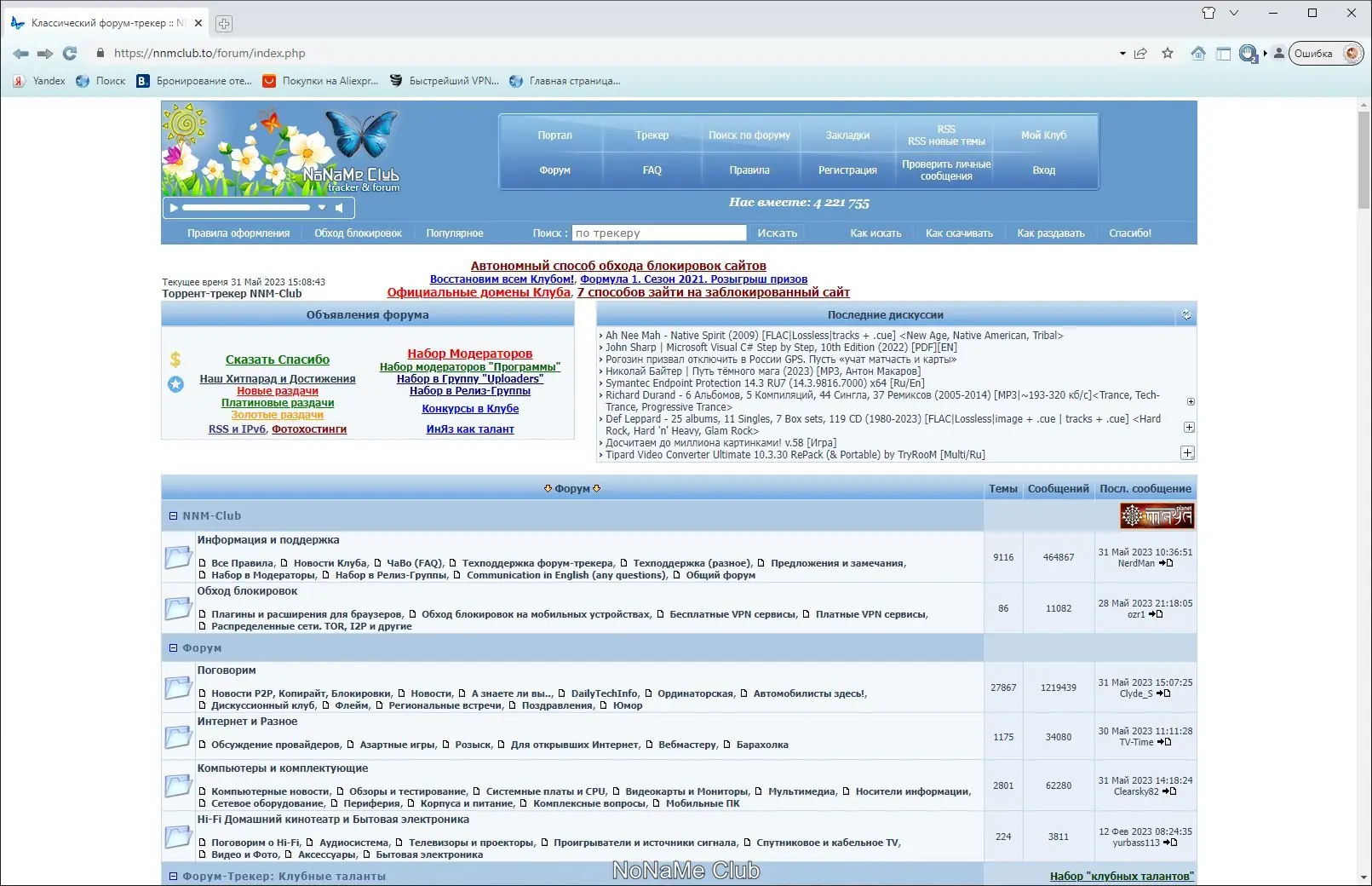Open the Набор Модераторов link
The image size is (1372, 886).
tap(470, 354)
